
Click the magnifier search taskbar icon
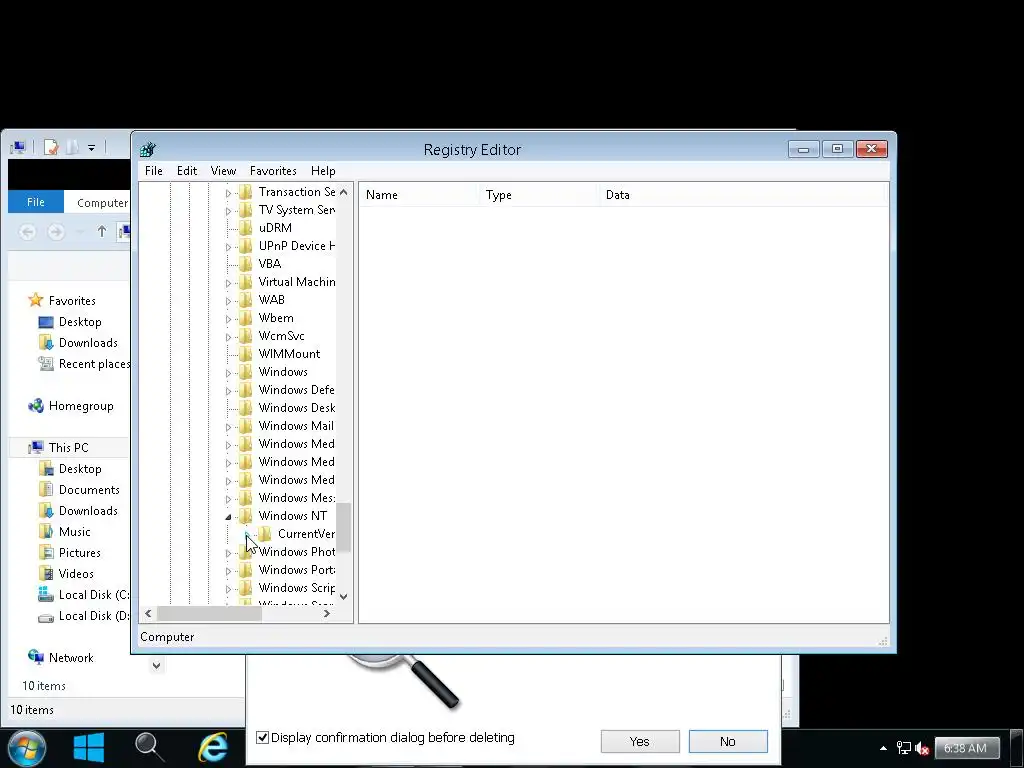(x=150, y=748)
